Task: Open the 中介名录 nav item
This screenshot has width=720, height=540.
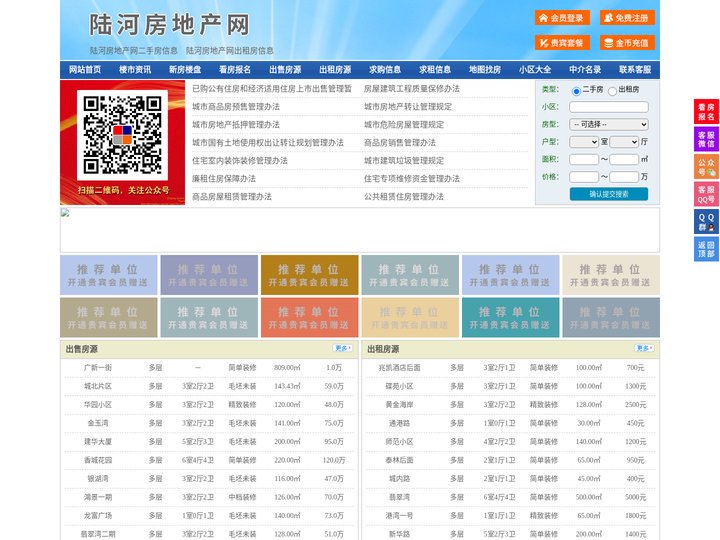Action: pos(585,70)
